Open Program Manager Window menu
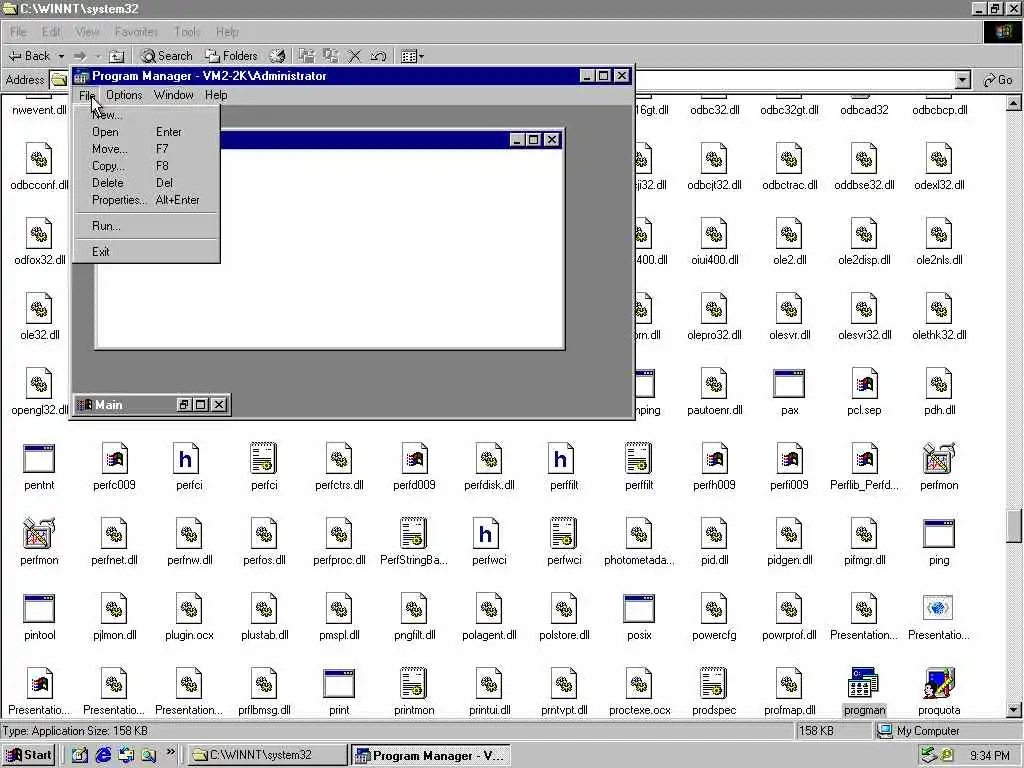This screenshot has width=1024, height=768. [174, 95]
